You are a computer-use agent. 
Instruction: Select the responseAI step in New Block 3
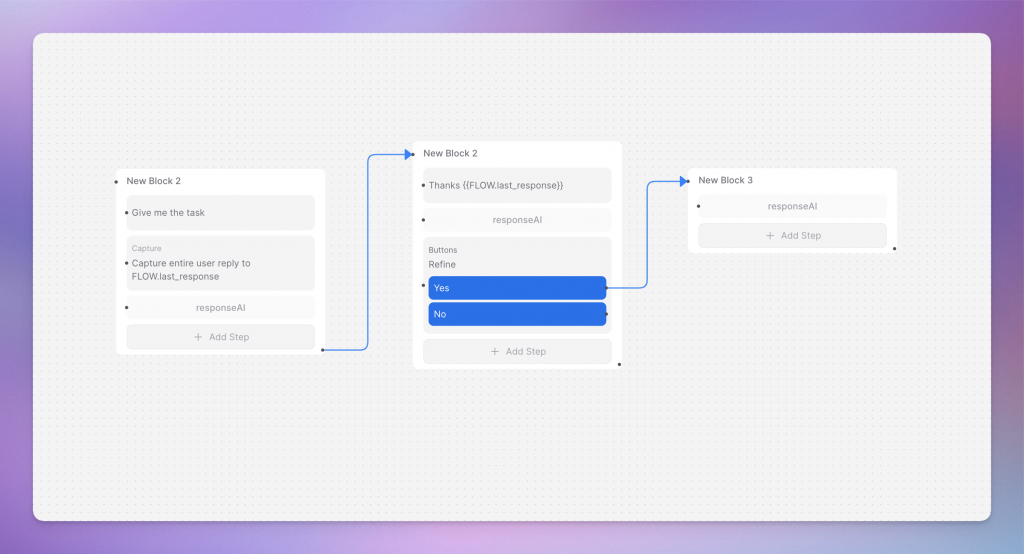(792, 206)
